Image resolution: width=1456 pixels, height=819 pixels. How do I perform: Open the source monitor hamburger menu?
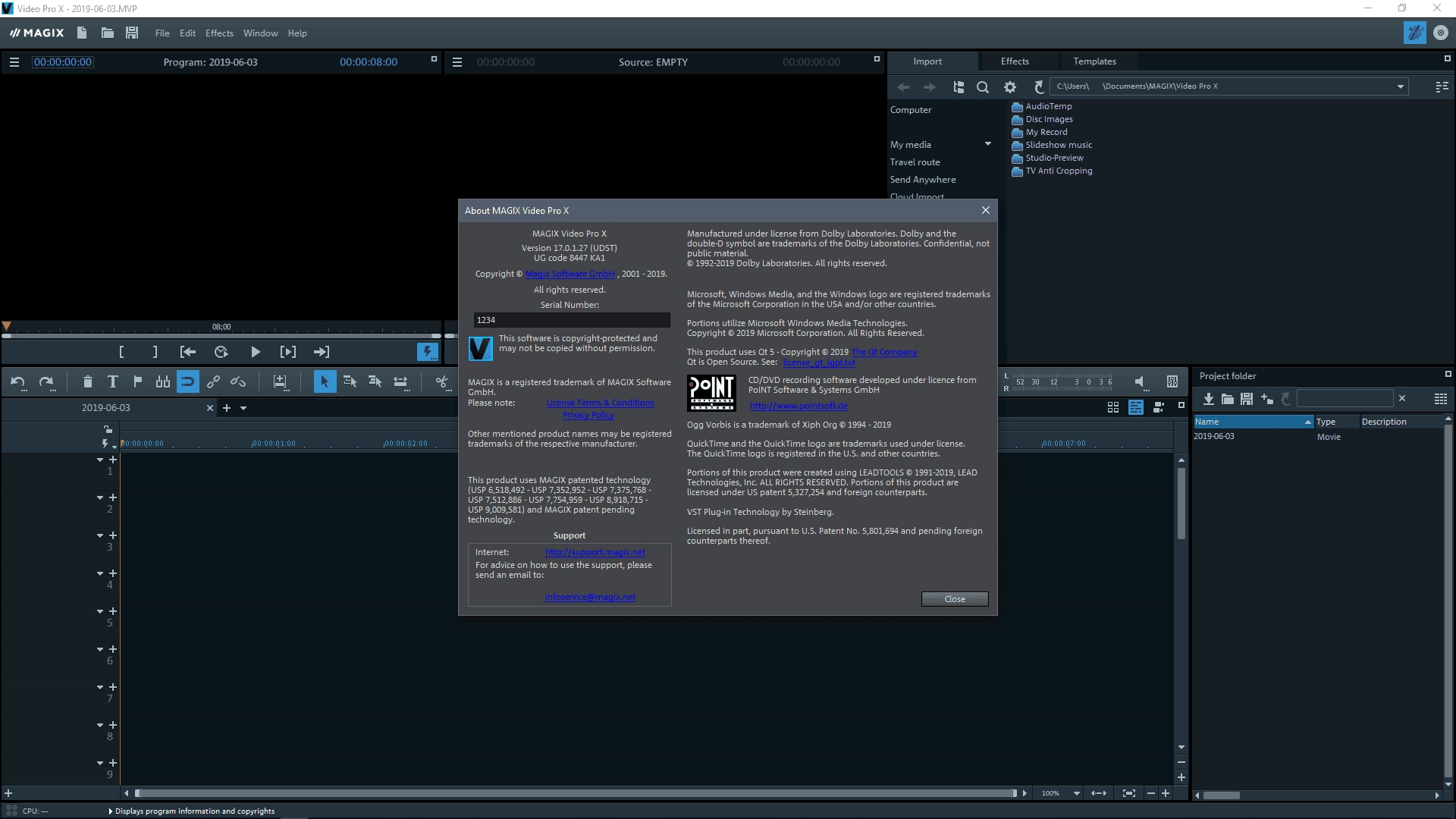click(457, 62)
